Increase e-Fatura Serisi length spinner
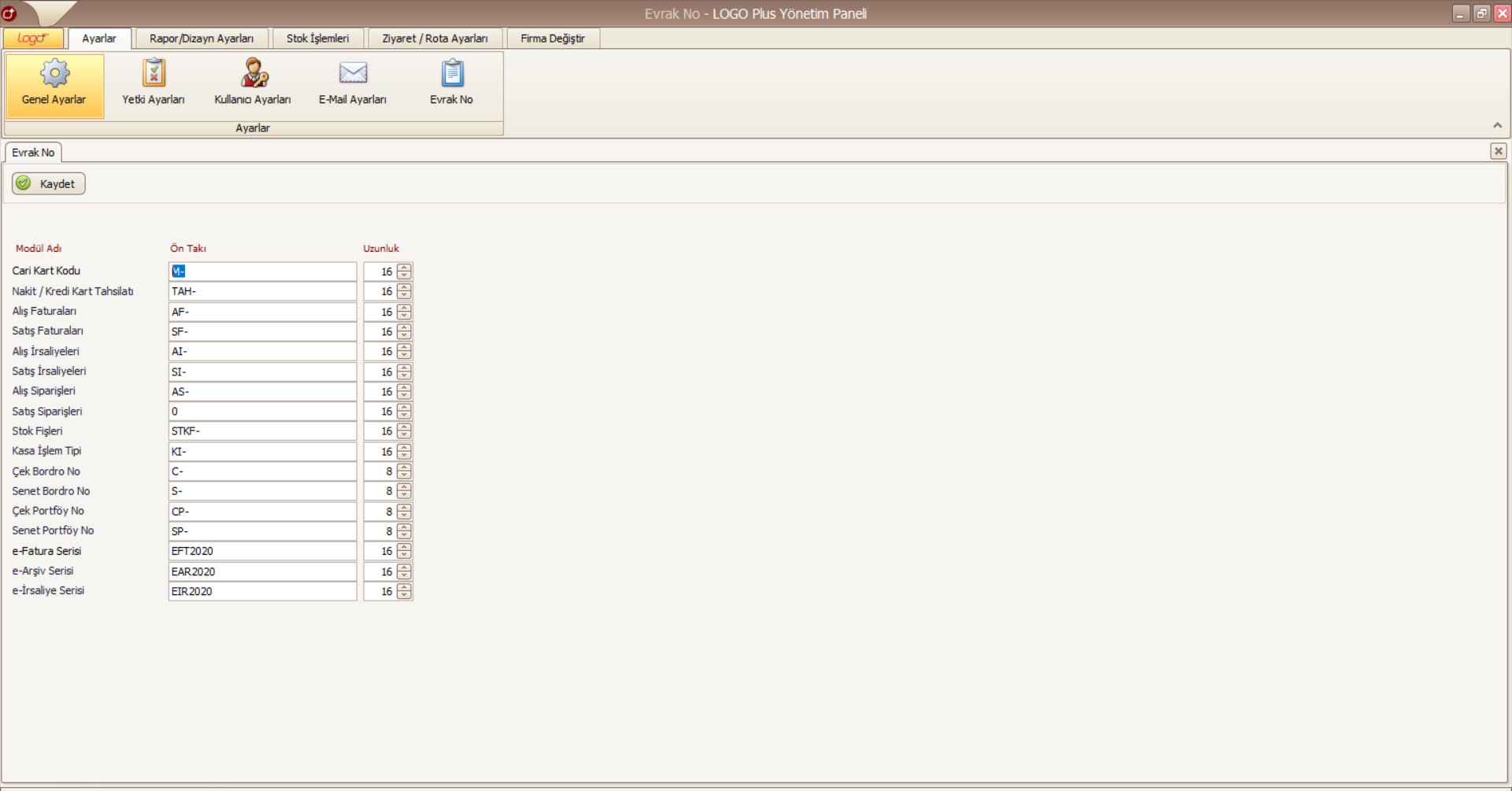 (x=404, y=547)
